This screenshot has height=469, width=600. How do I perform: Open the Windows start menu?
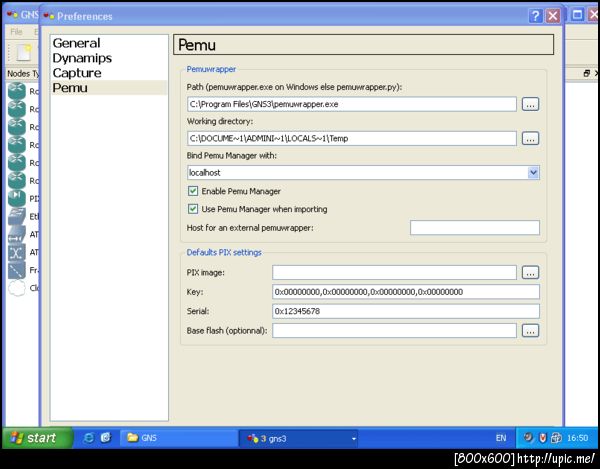(38, 438)
